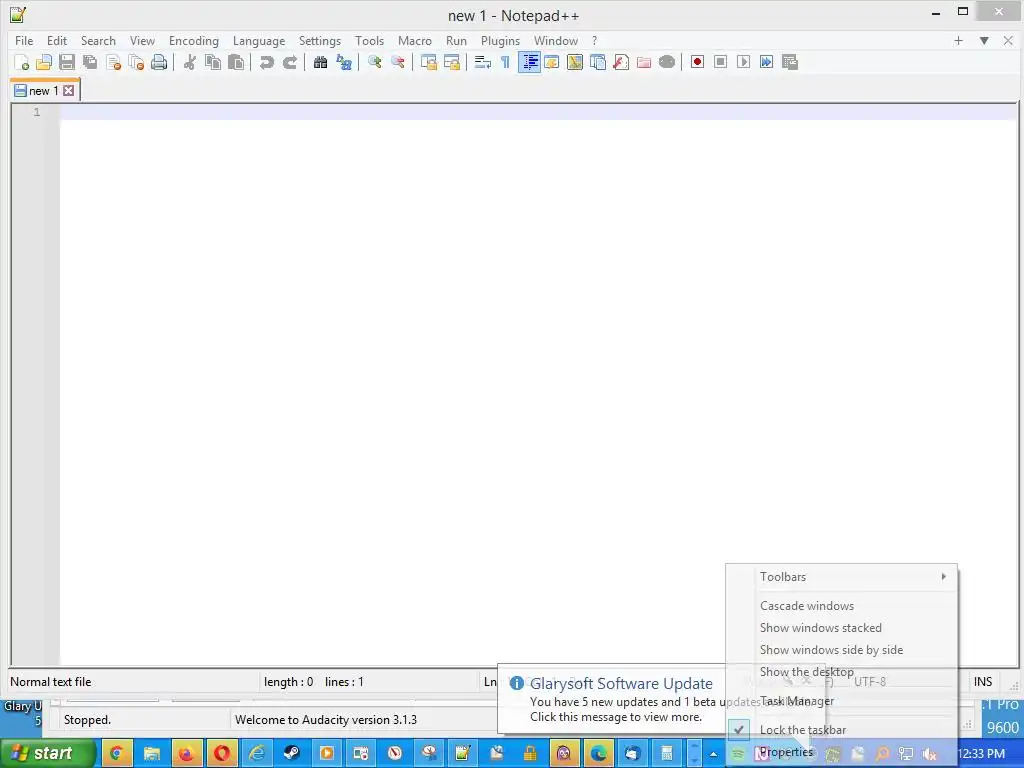The width and height of the screenshot is (1024, 768).
Task: Toggle show all characters pilcrow icon
Action: [505, 62]
